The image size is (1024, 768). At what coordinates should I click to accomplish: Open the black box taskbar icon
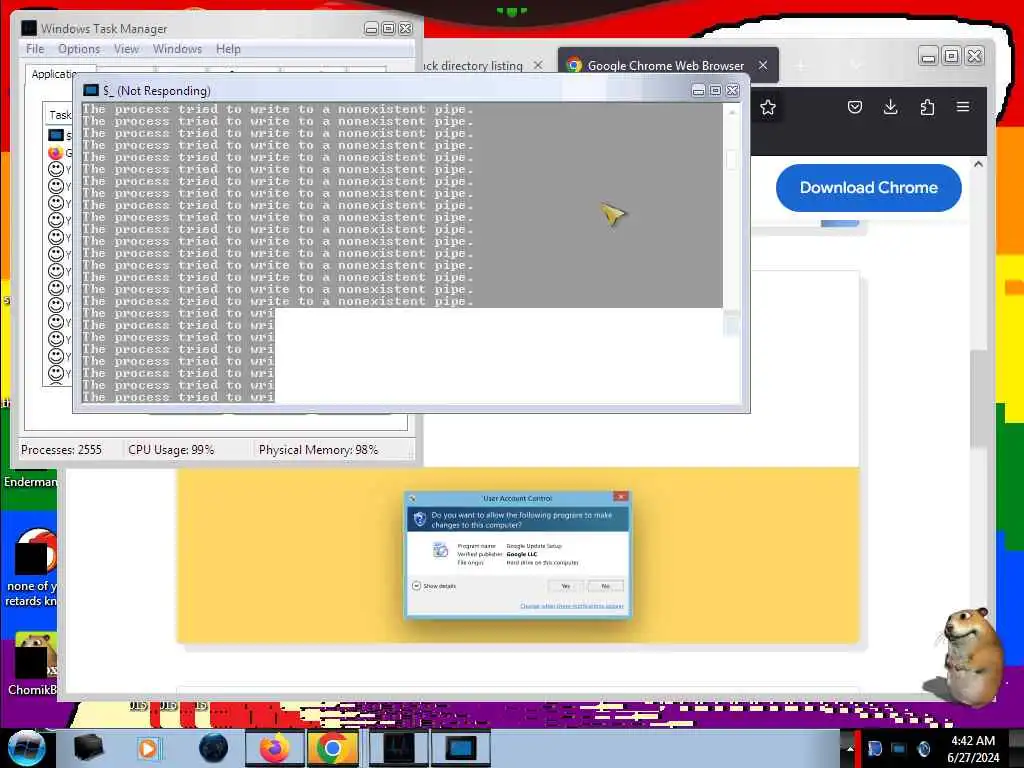pos(88,748)
